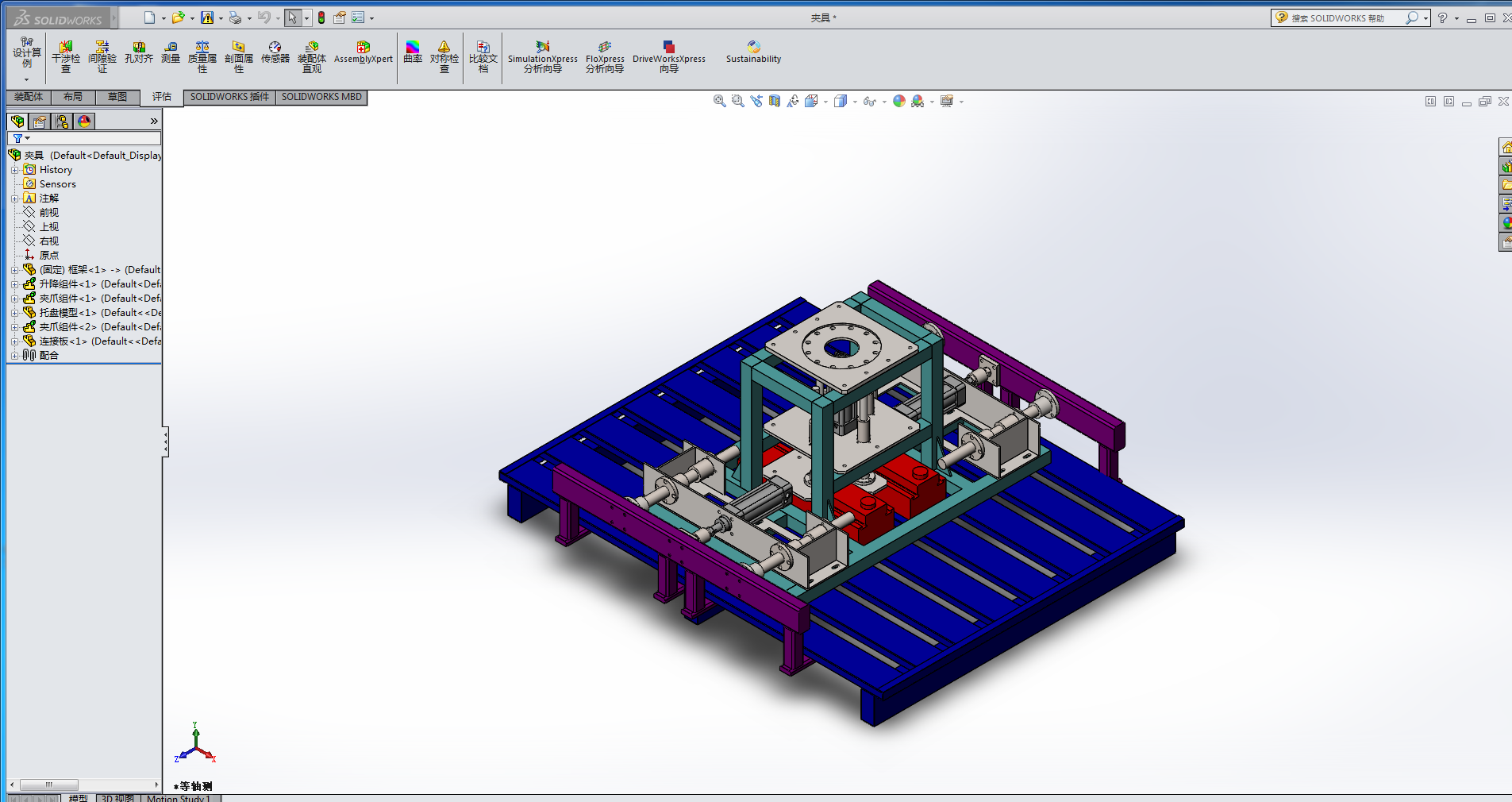Open the Display Style dropdown arrow
This screenshot has width=1512, height=802.
[855, 102]
